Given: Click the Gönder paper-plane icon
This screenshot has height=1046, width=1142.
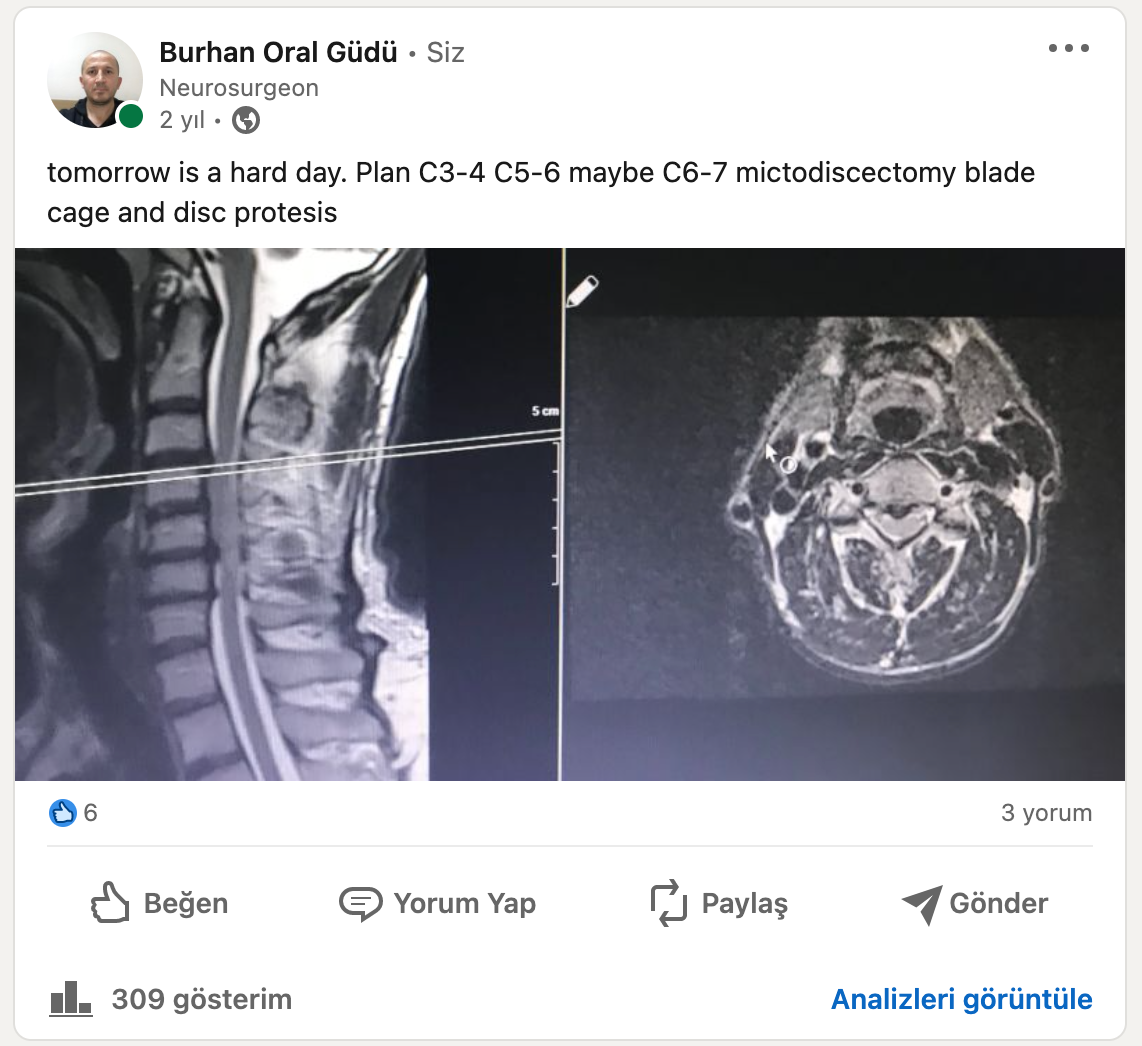Looking at the screenshot, I should [922, 905].
